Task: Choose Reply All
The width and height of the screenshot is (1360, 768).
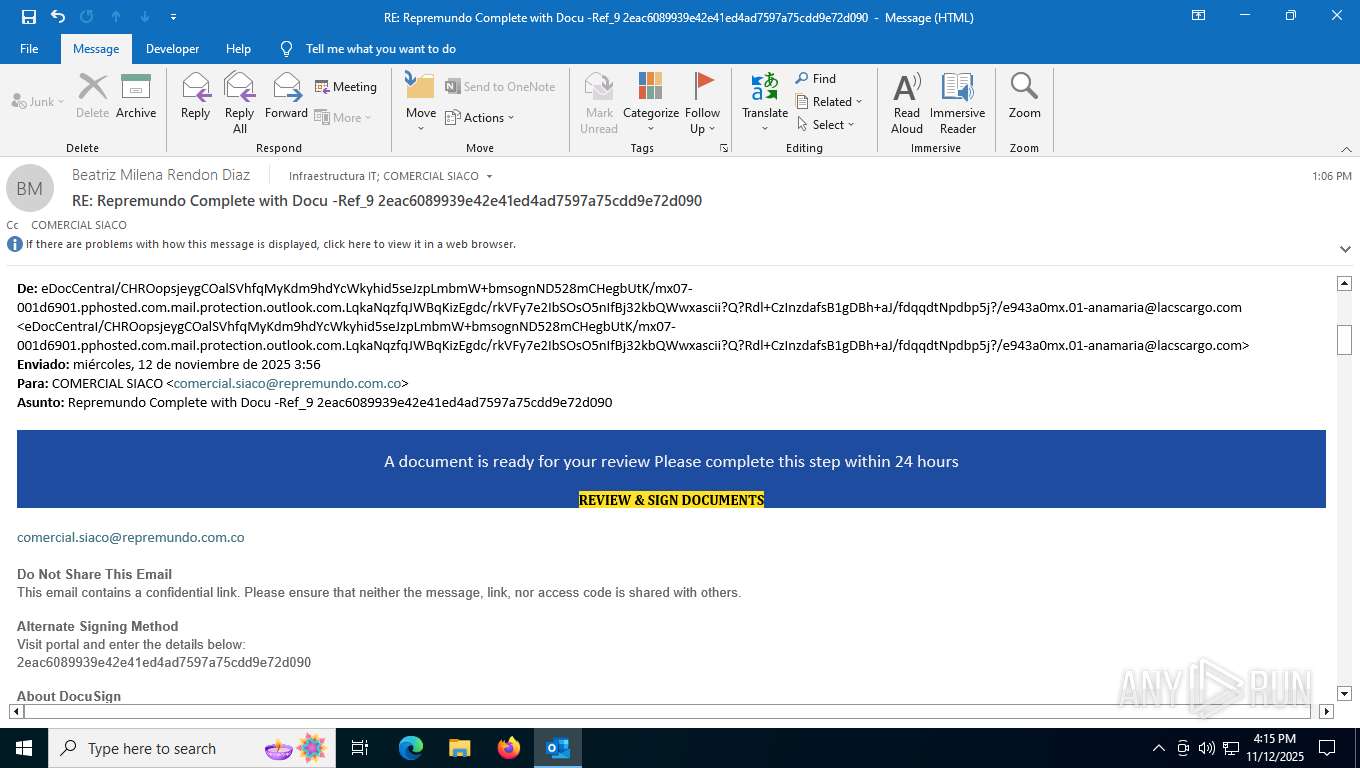Action: point(240,103)
